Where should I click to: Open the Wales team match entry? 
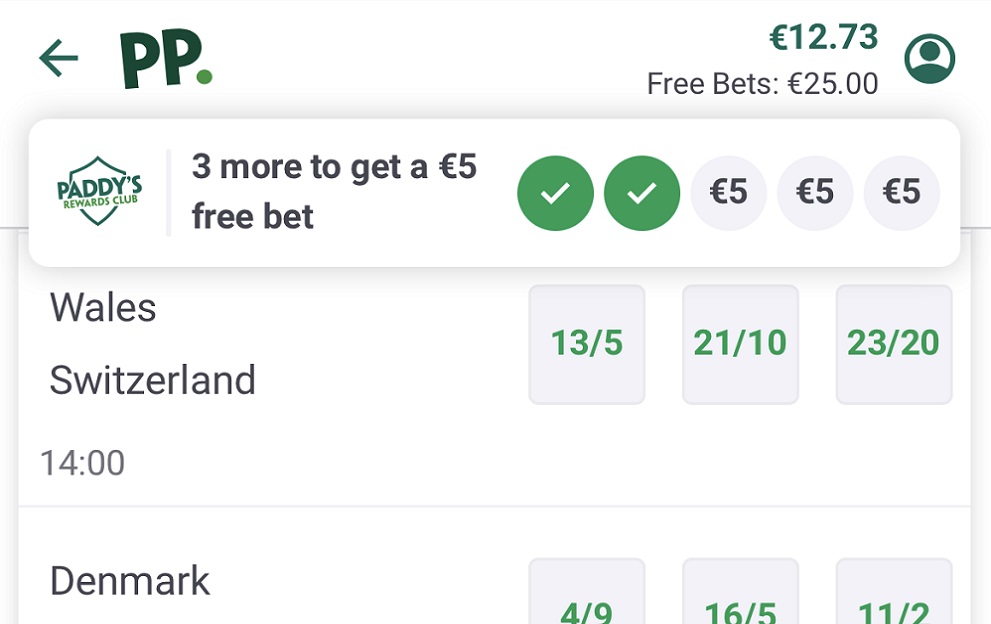coord(103,308)
